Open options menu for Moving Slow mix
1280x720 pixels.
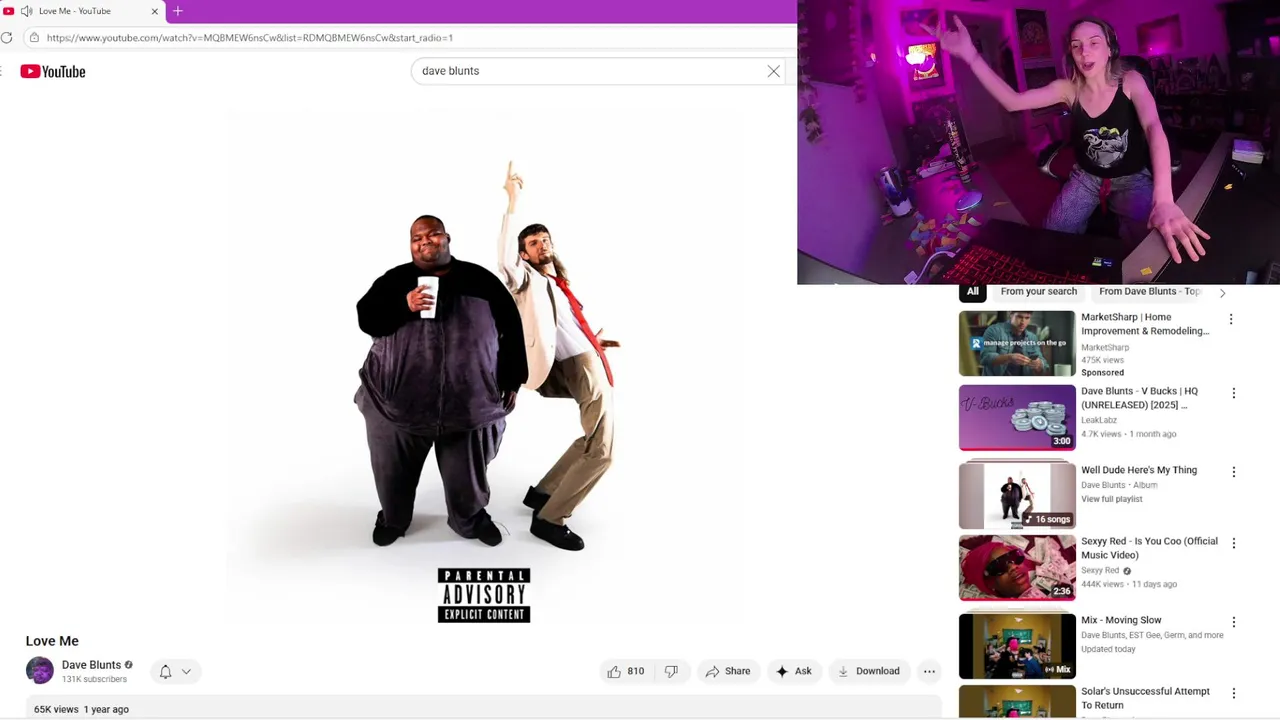coord(1233,622)
